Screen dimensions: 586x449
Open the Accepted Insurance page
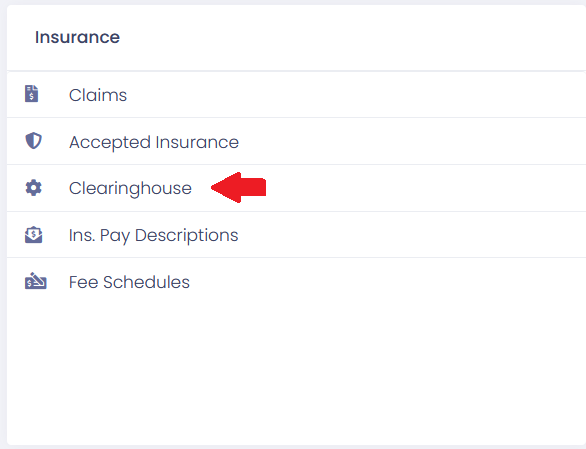pyautogui.click(x=296, y=141)
